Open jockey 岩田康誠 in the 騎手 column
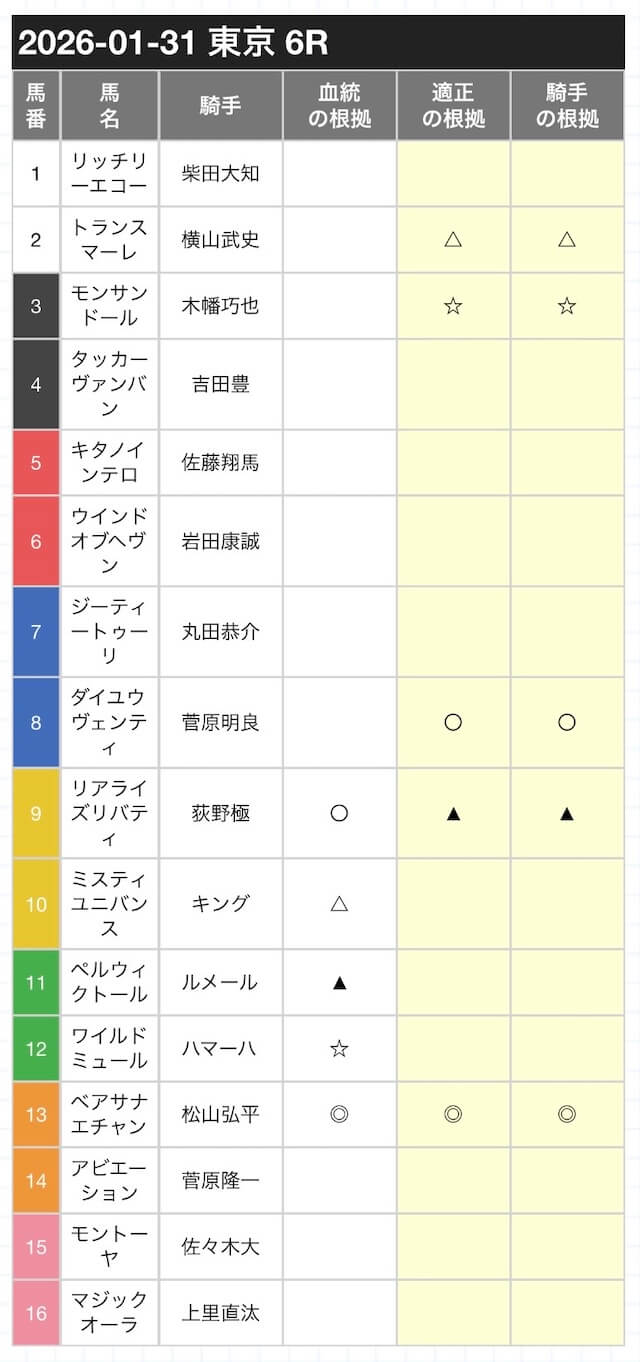640x1362 pixels. click(x=220, y=541)
